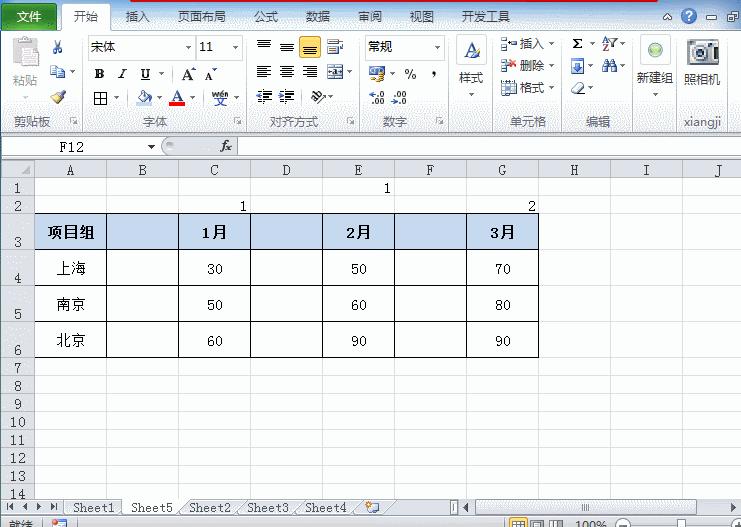The height and width of the screenshot is (527, 741).
Task: Open number format dropdown 常规
Action: [437, 47]
